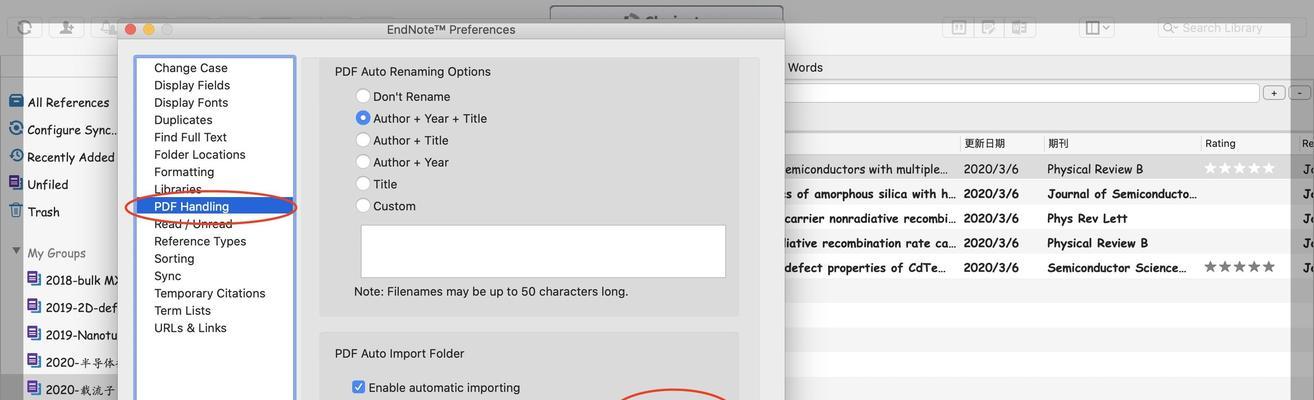Click the search magnifier icon in Search Library

pos(1169,28)
